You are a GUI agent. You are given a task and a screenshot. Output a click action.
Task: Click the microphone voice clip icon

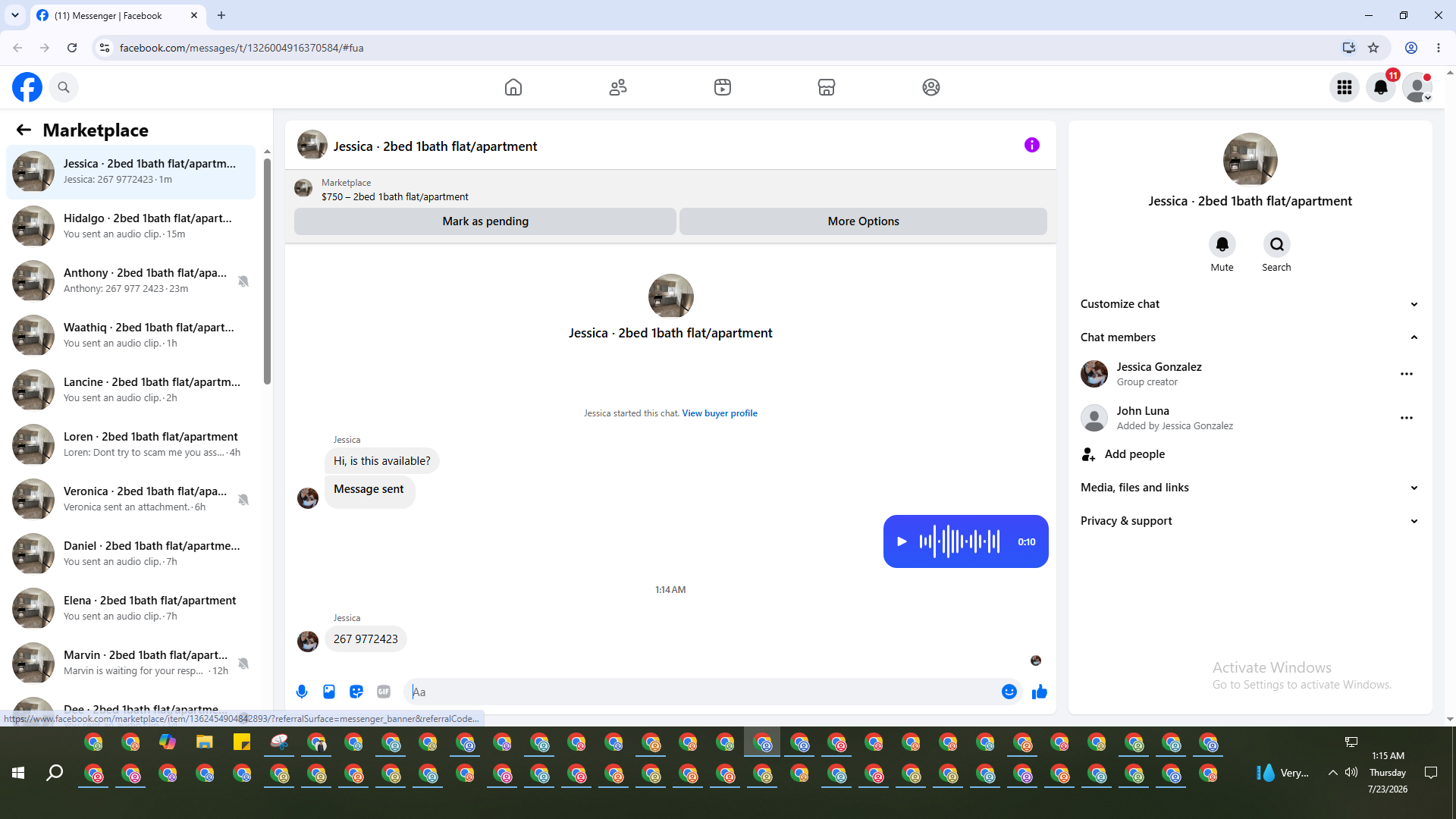(x=302, y=692)
